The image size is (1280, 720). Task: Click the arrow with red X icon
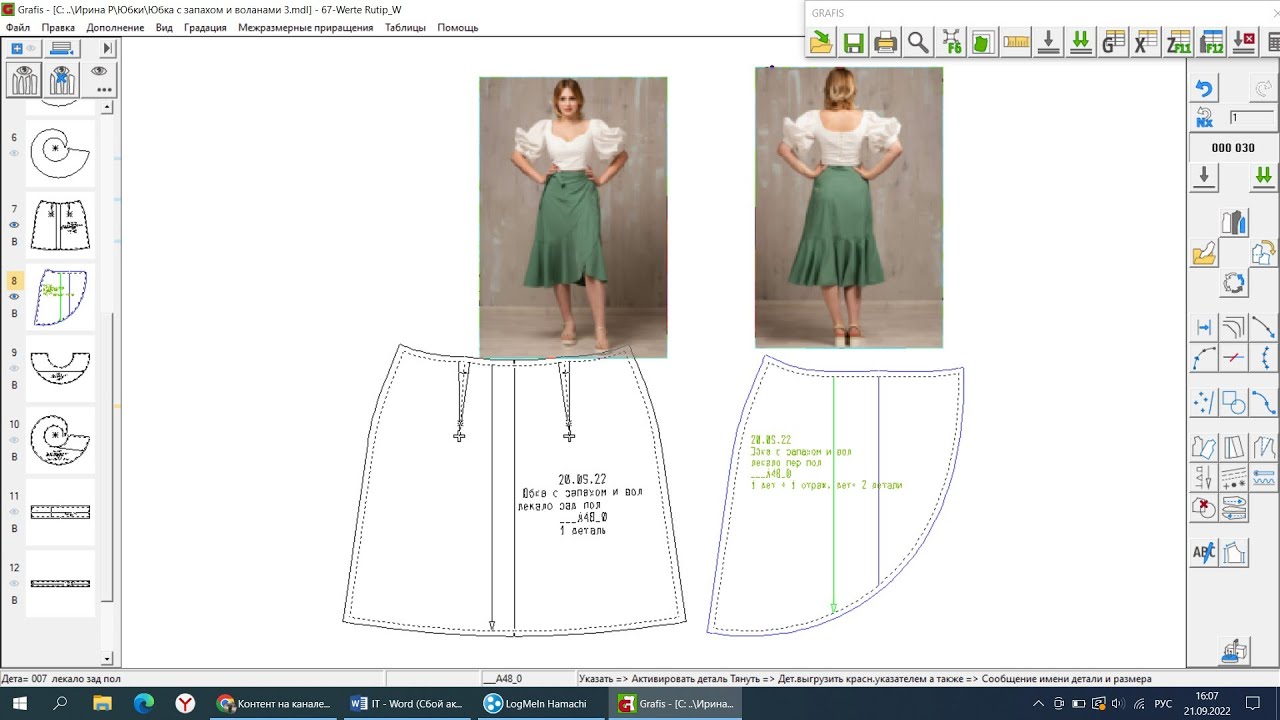coord(1243,42)
